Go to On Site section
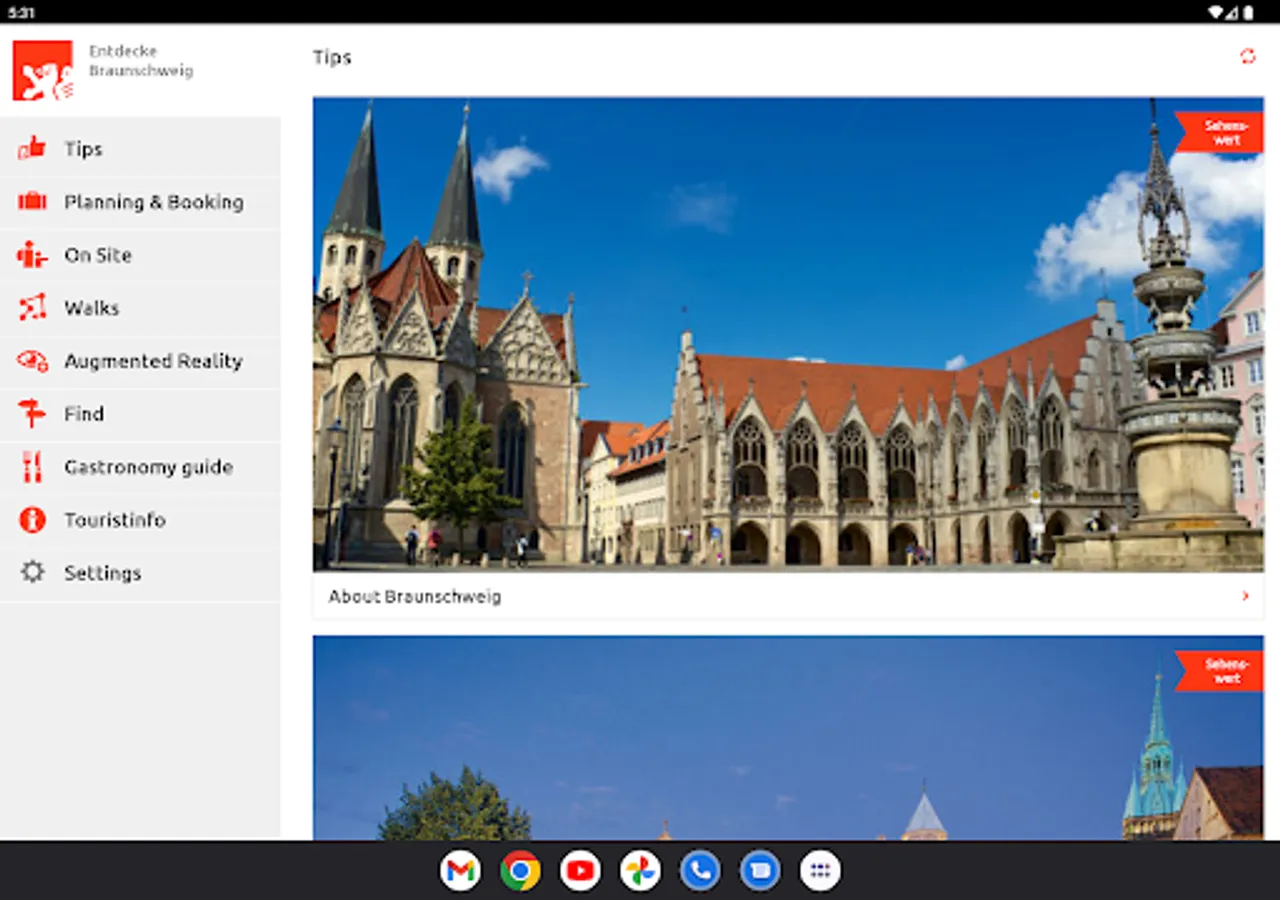 pos(140,255)
